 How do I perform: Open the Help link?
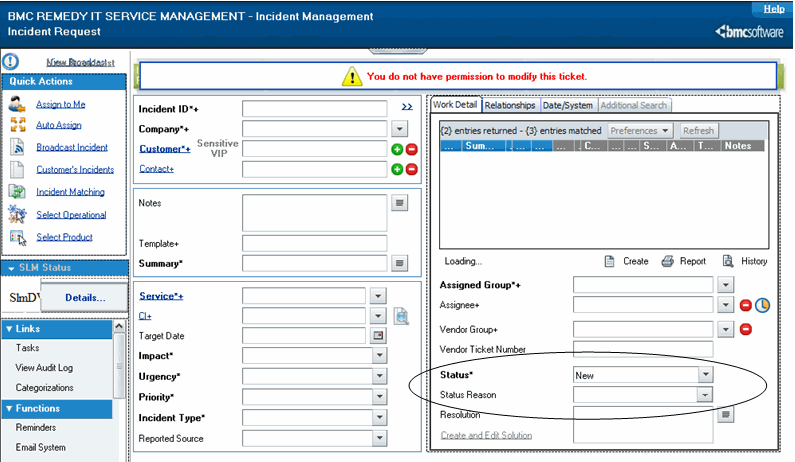coord(774,9)
